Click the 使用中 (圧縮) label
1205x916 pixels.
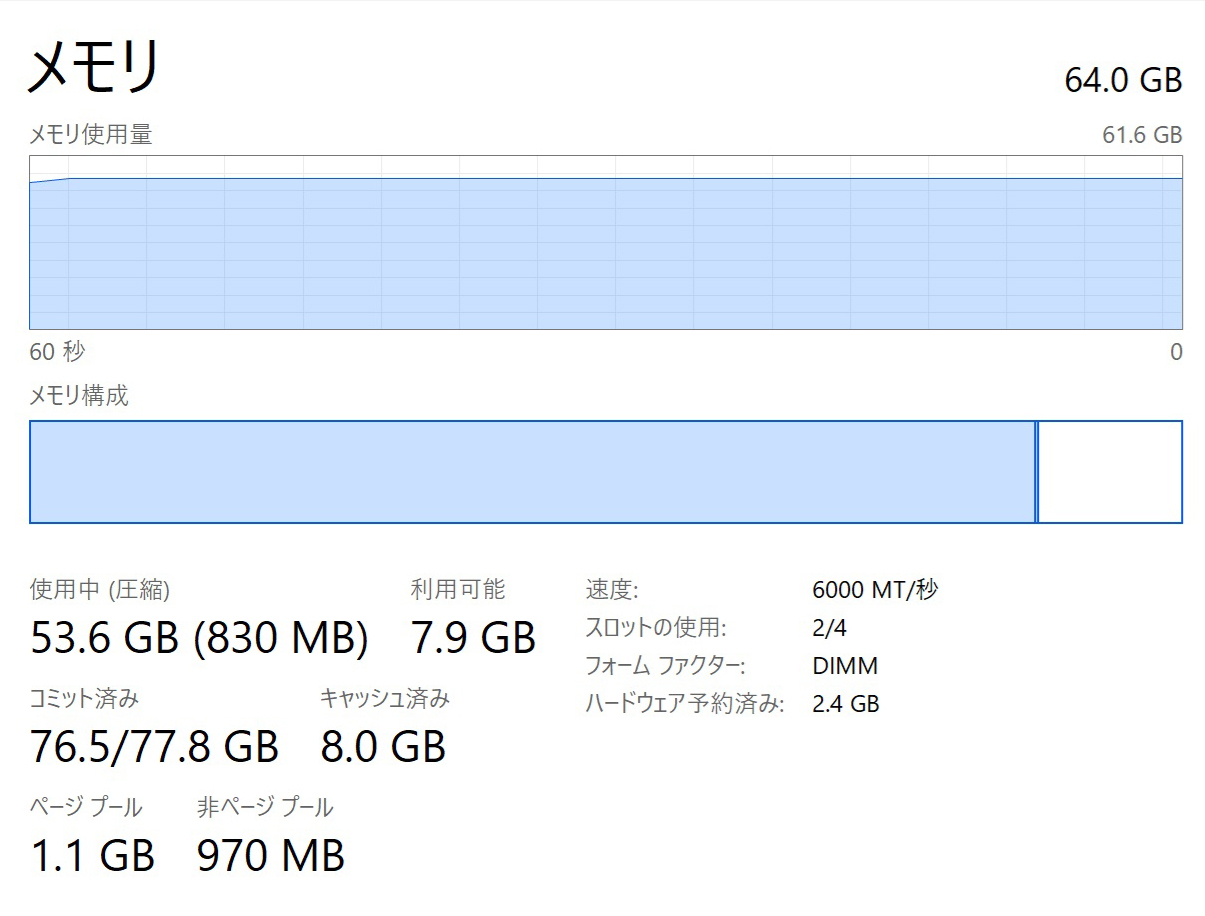[100, 590]
